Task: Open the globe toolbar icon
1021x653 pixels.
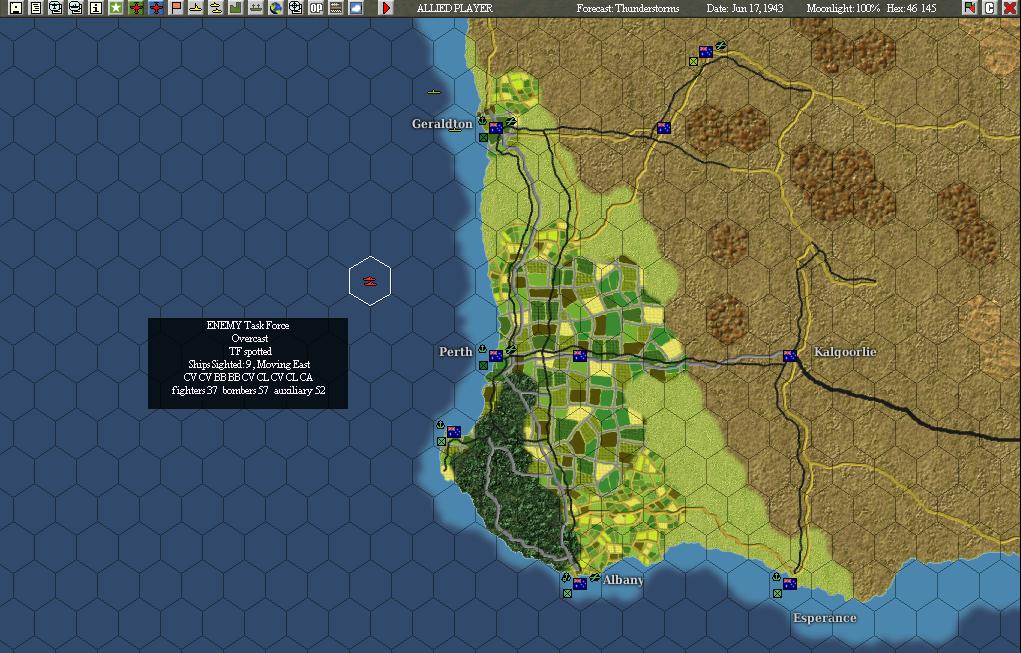Action: (275, 8)
